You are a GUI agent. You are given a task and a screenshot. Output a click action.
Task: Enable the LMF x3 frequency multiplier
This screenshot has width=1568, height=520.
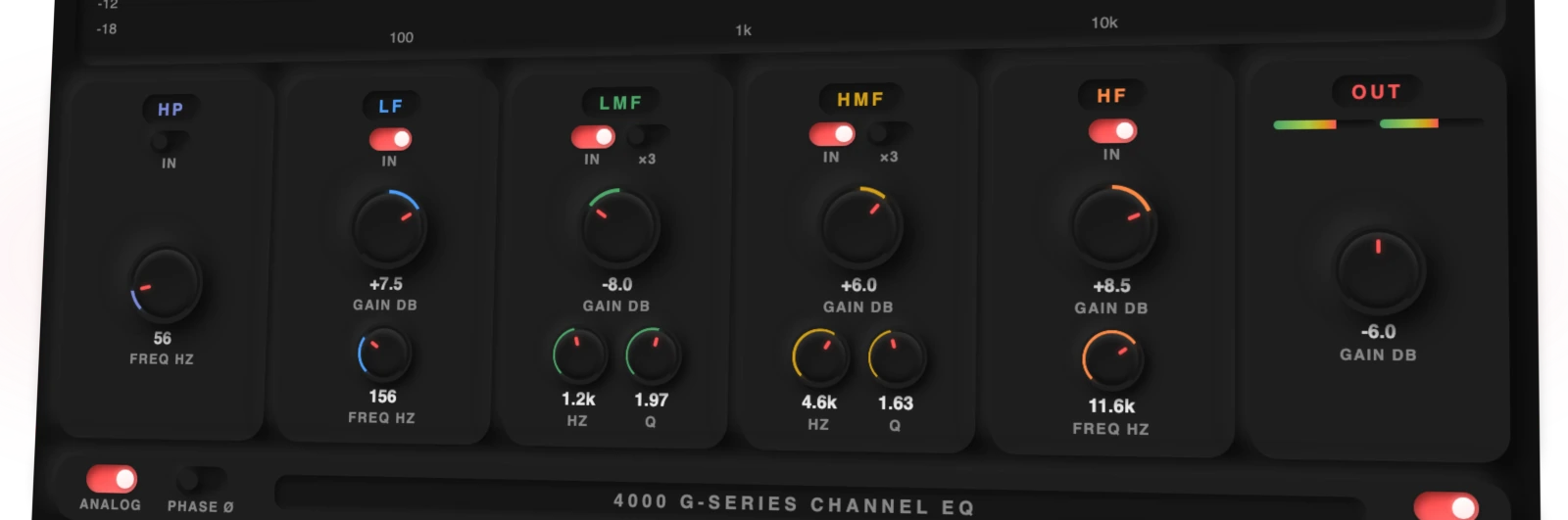tap(648, 135)
